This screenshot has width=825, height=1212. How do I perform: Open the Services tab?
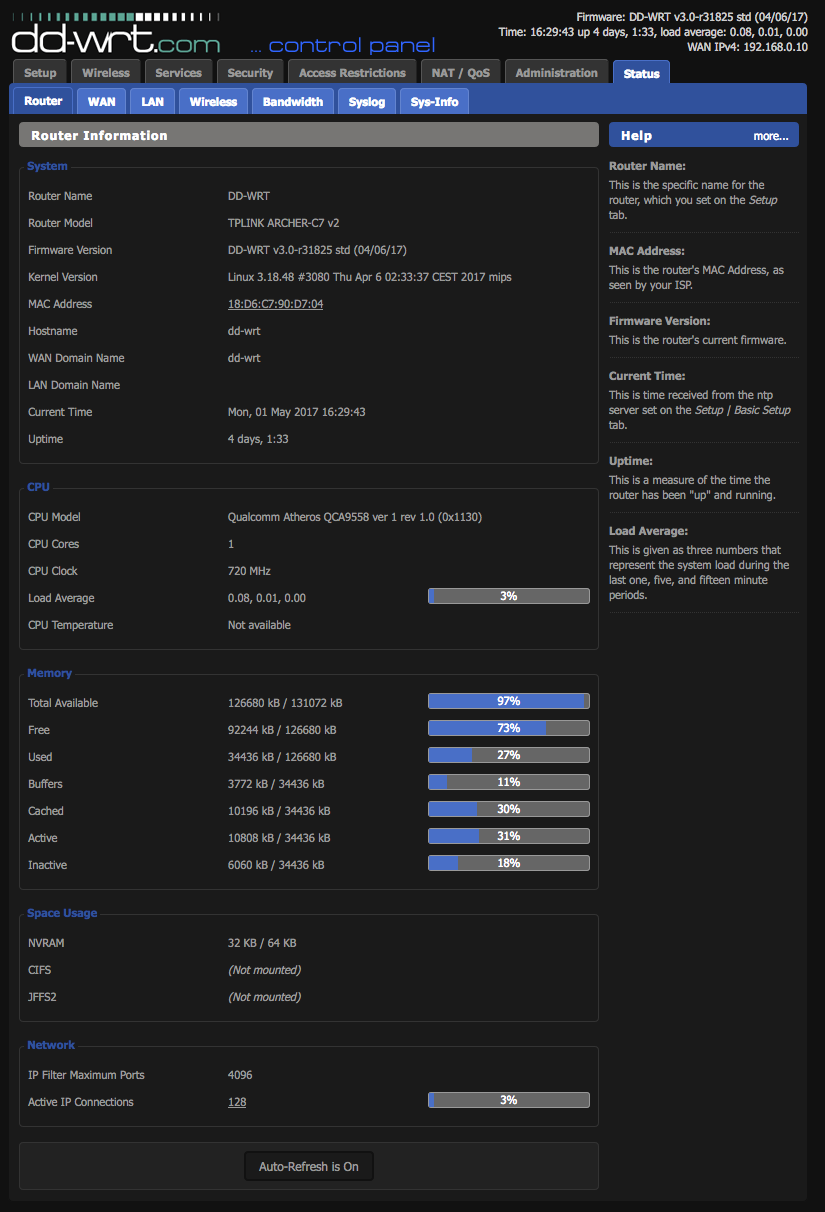[x=179, y=72]
